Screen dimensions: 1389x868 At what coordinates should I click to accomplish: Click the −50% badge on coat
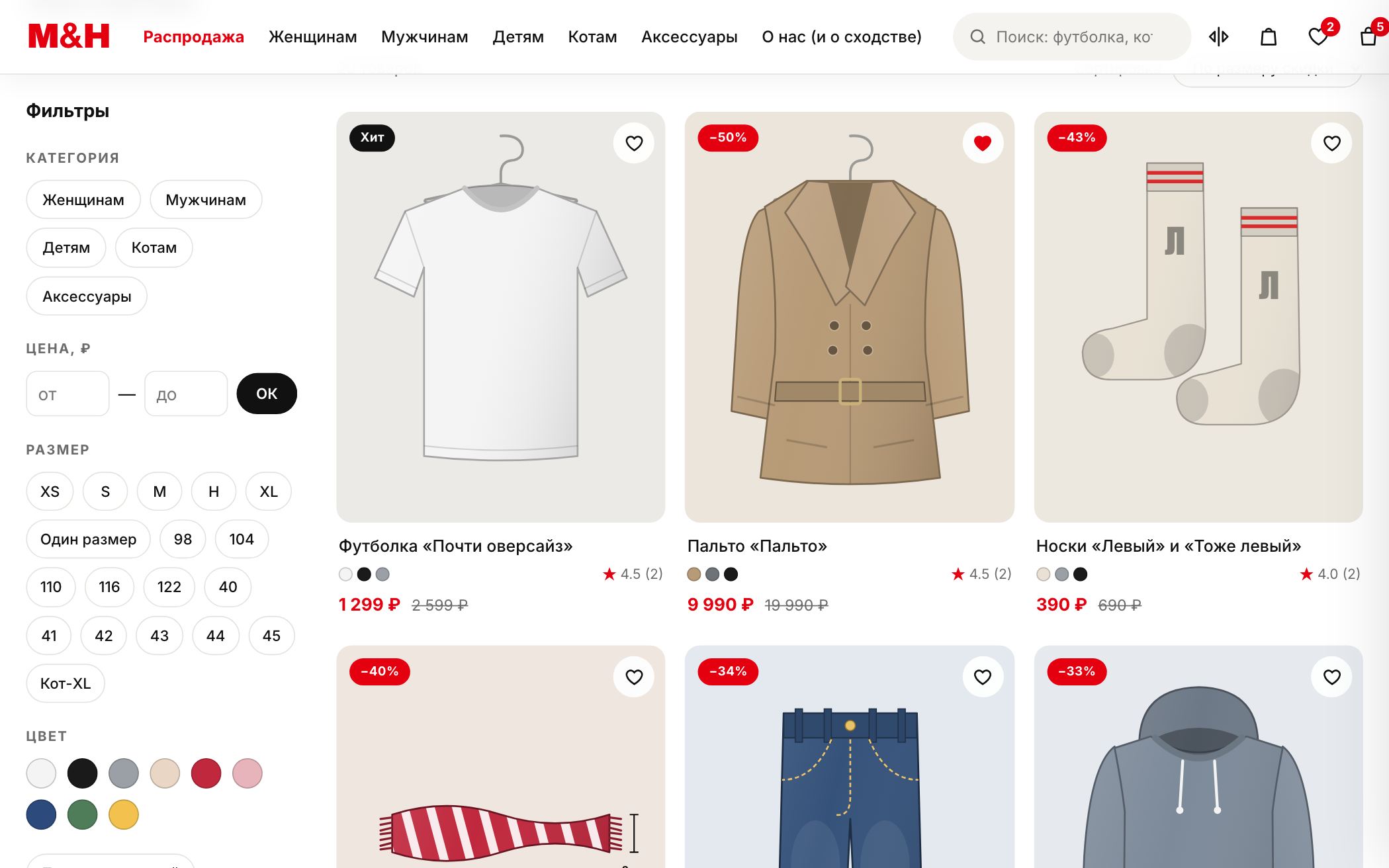pos(728,138)
